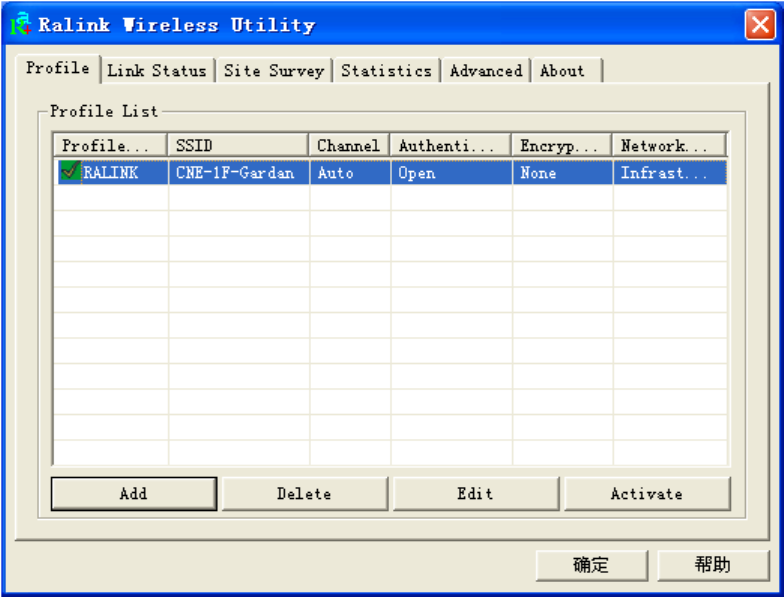Click the Add profile button
Image resolution: width=784 pixels, height=597 pixels.
(134, 494)
